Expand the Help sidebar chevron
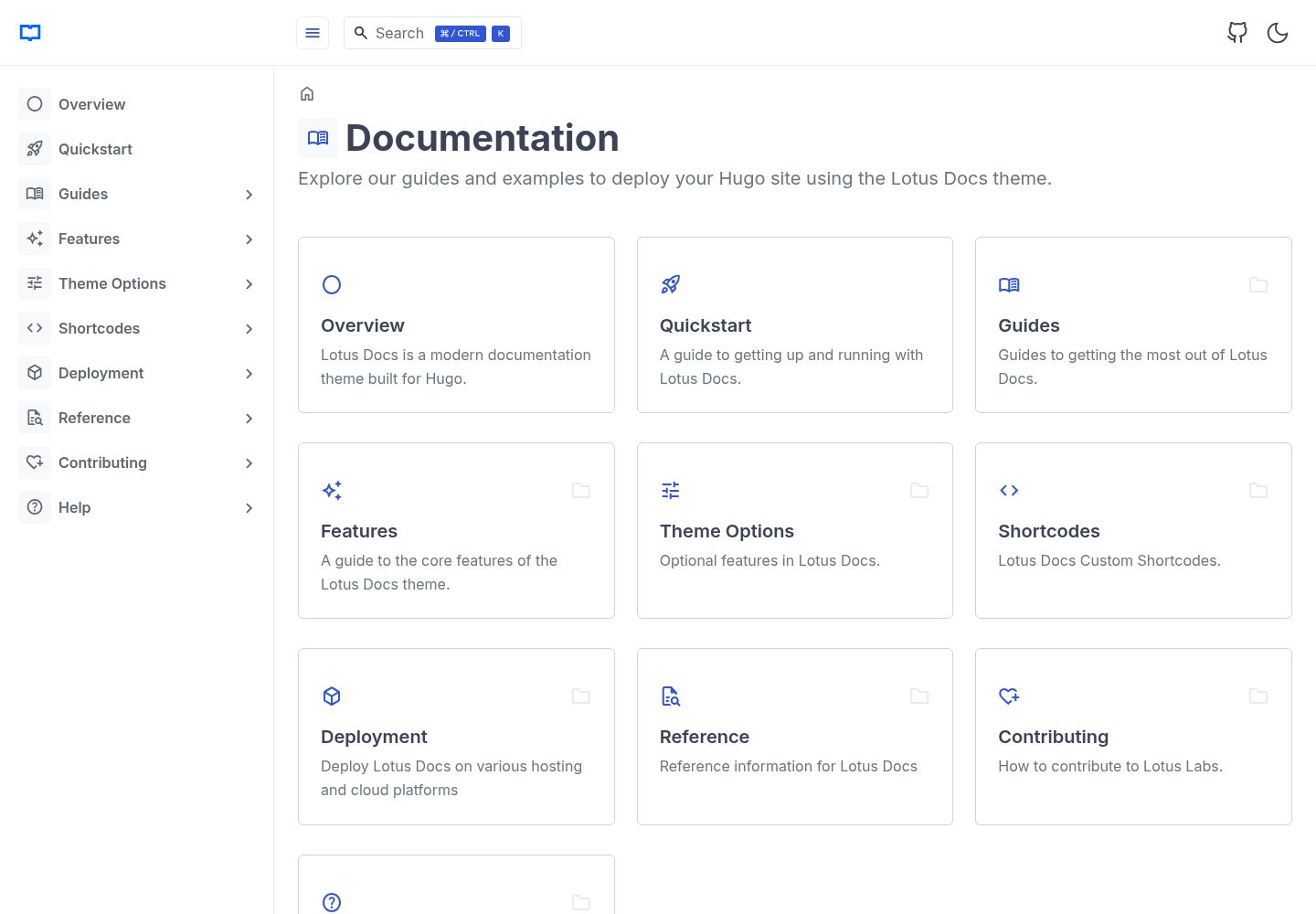 [x=249, y=508]
